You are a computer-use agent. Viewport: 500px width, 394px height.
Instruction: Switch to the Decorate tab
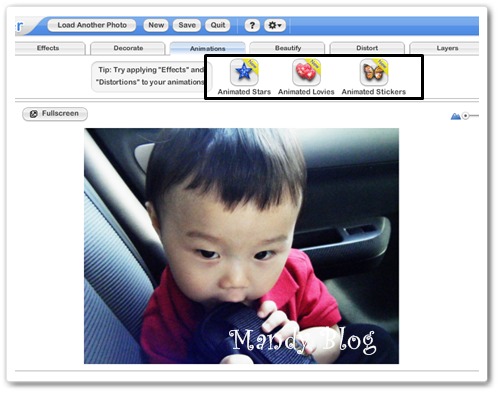point(128,48)
